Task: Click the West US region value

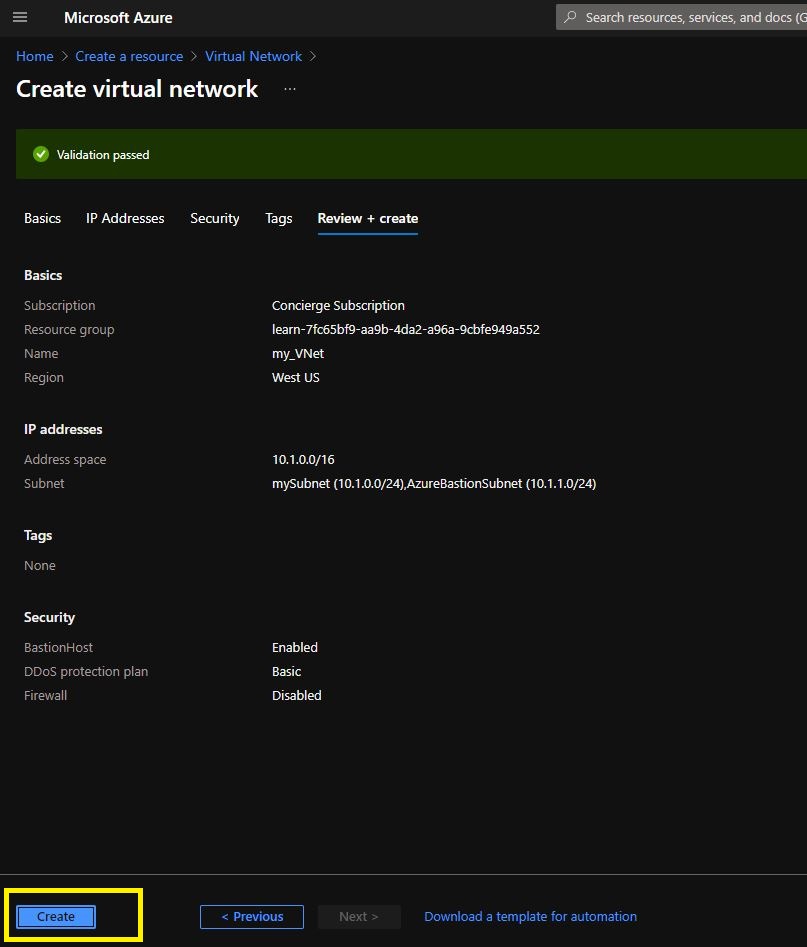Action: [296, 377]
